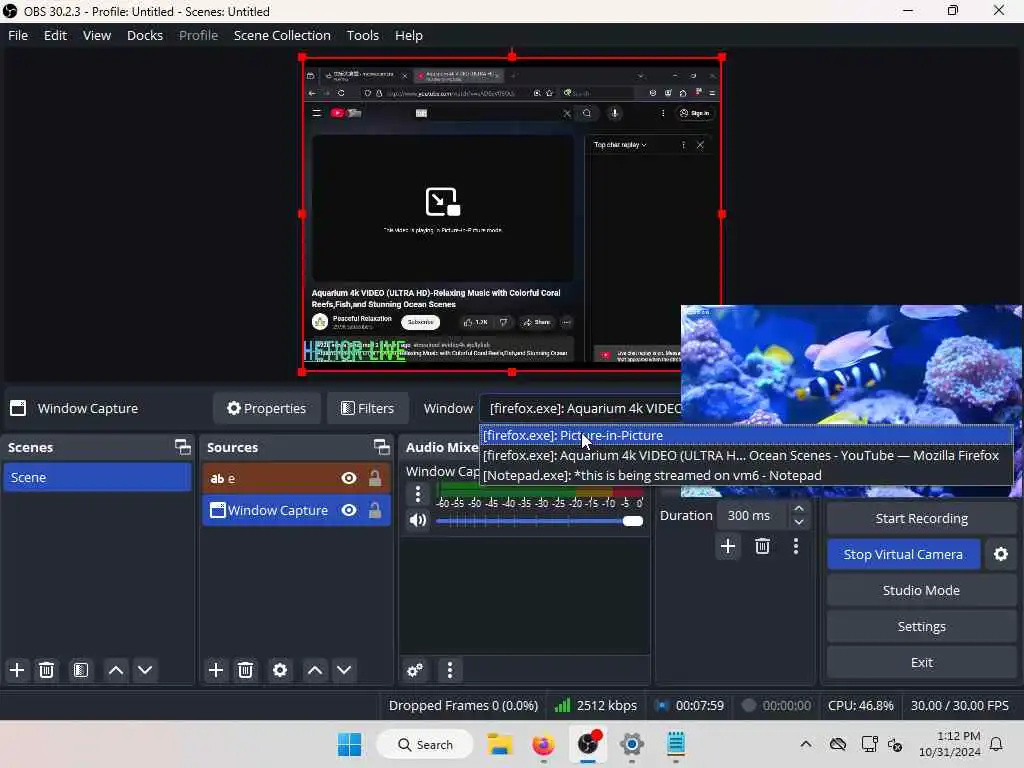Viewport: 1024px width, 768px height.
Task: Click the Properties button
Action: (266, 408)
